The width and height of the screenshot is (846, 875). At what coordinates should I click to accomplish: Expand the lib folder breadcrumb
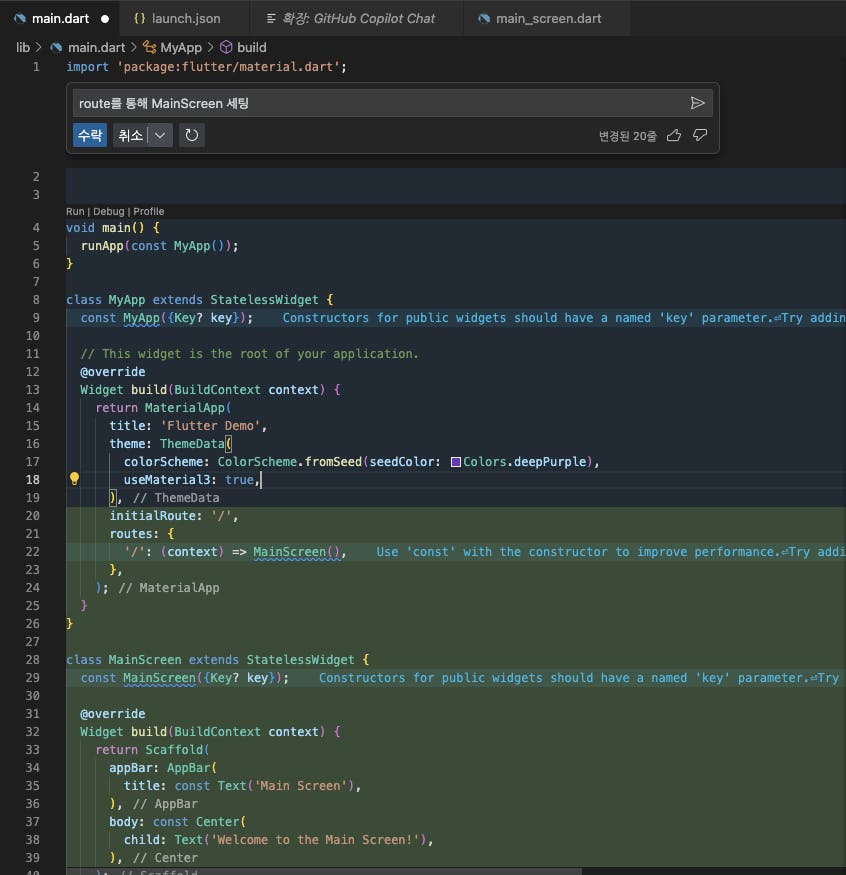(23, 47)
